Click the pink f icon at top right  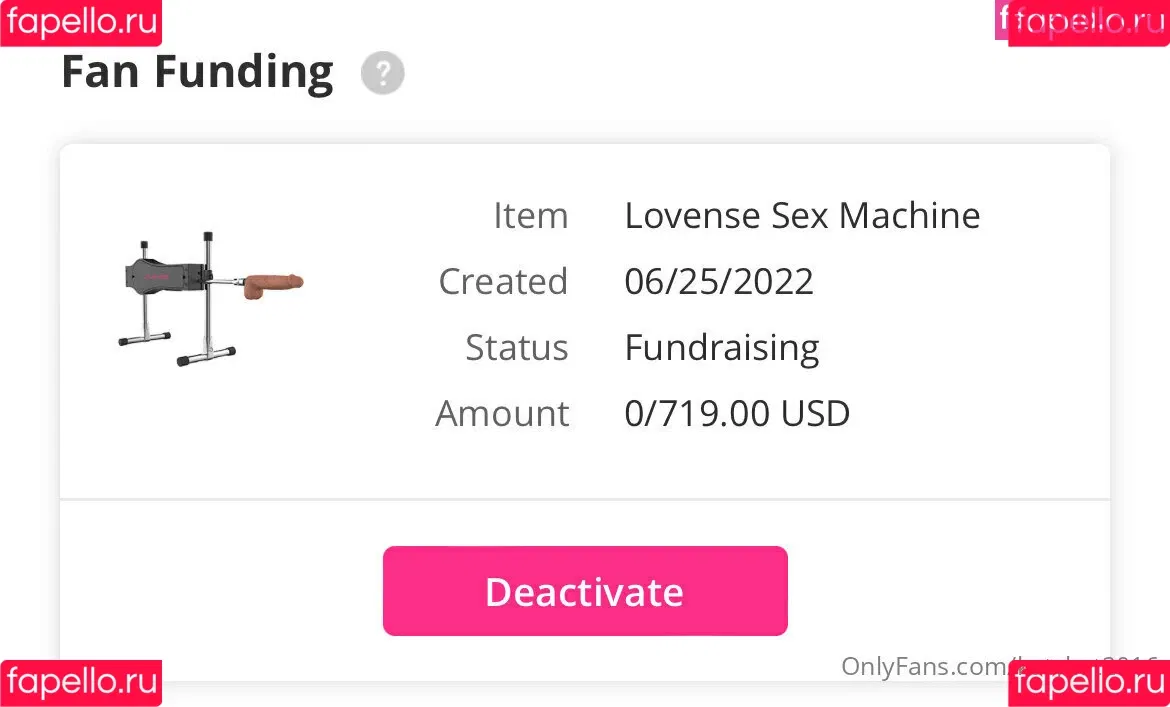1002,18
